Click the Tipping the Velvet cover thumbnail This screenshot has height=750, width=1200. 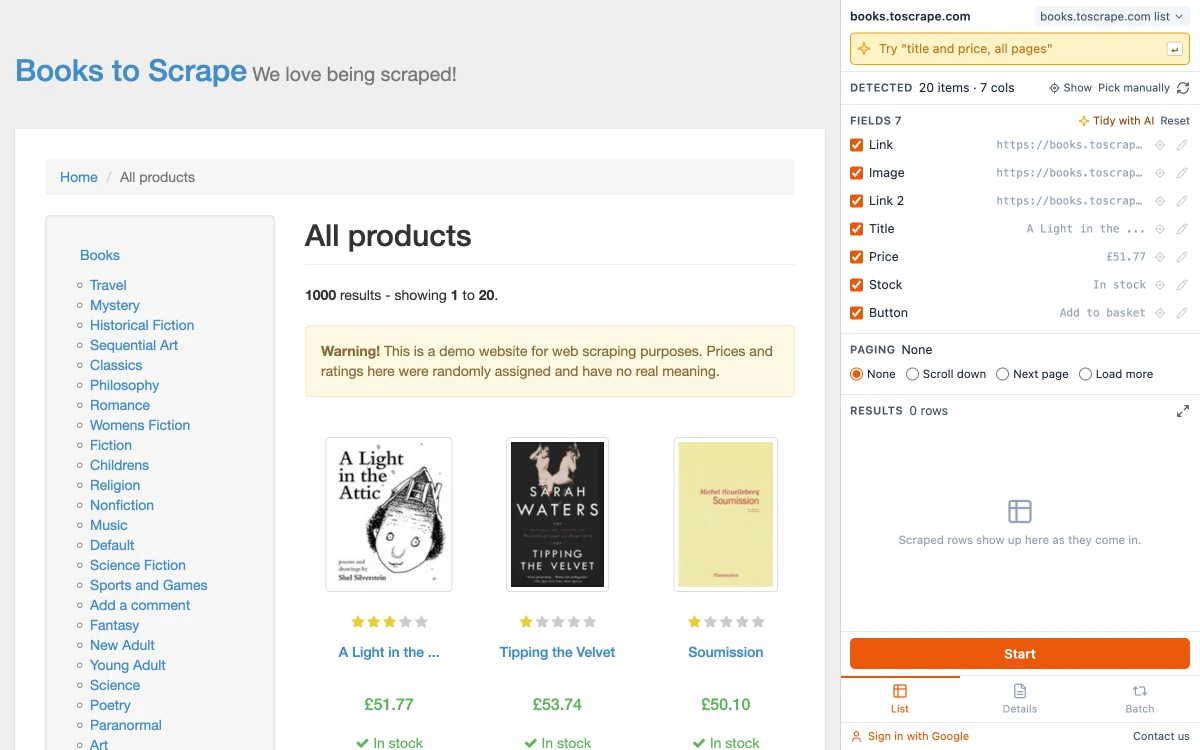coord(557,514)
